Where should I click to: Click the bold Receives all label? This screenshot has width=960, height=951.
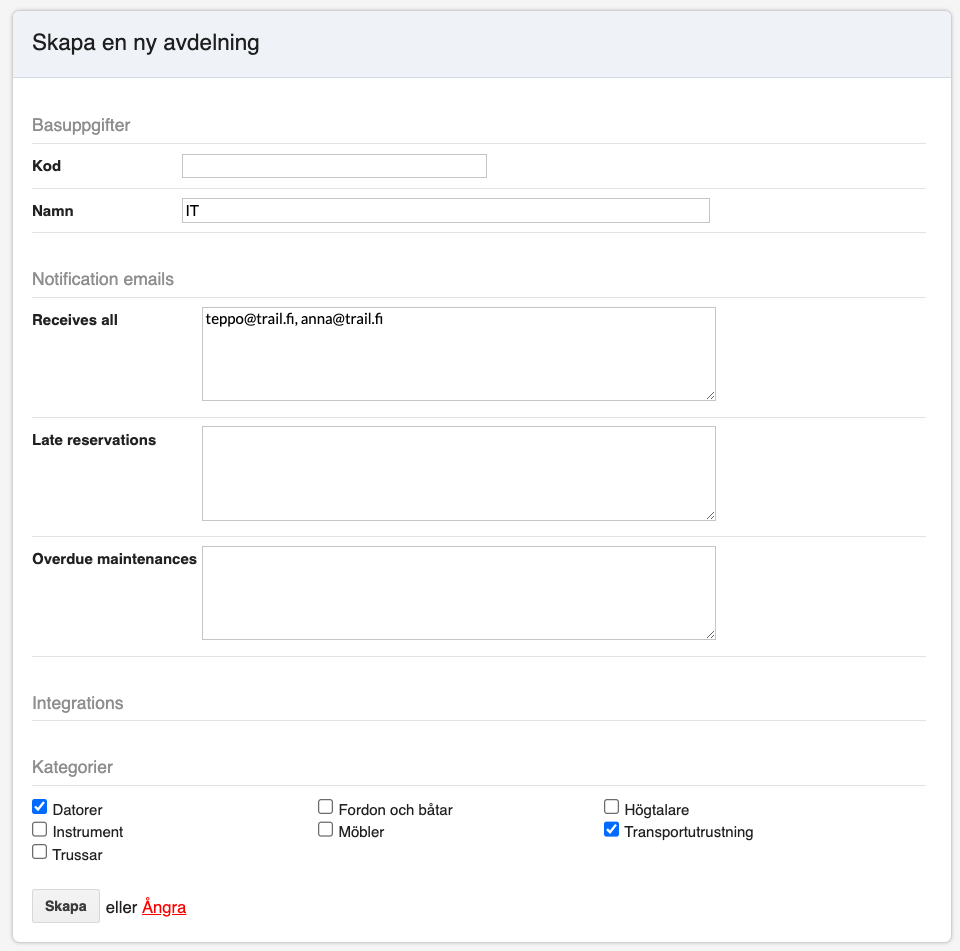(x=75, y=320)
